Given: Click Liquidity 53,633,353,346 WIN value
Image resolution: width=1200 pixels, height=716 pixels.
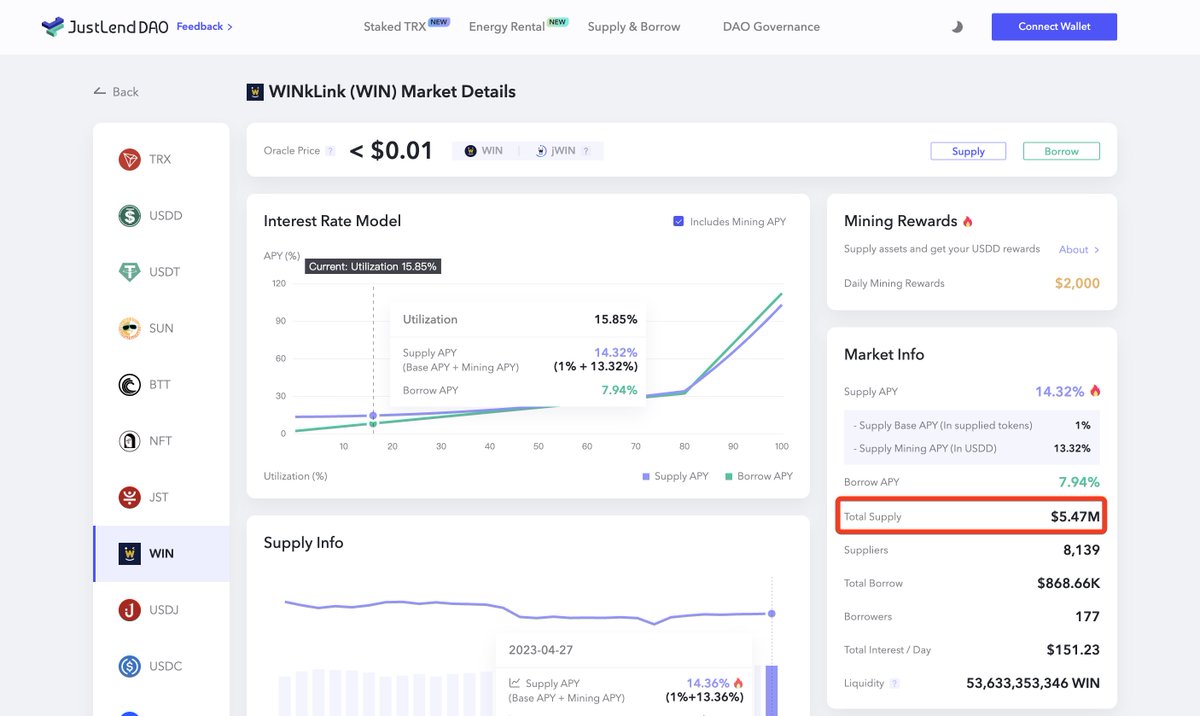Looking at the screenshot, I should (1033, 683).
